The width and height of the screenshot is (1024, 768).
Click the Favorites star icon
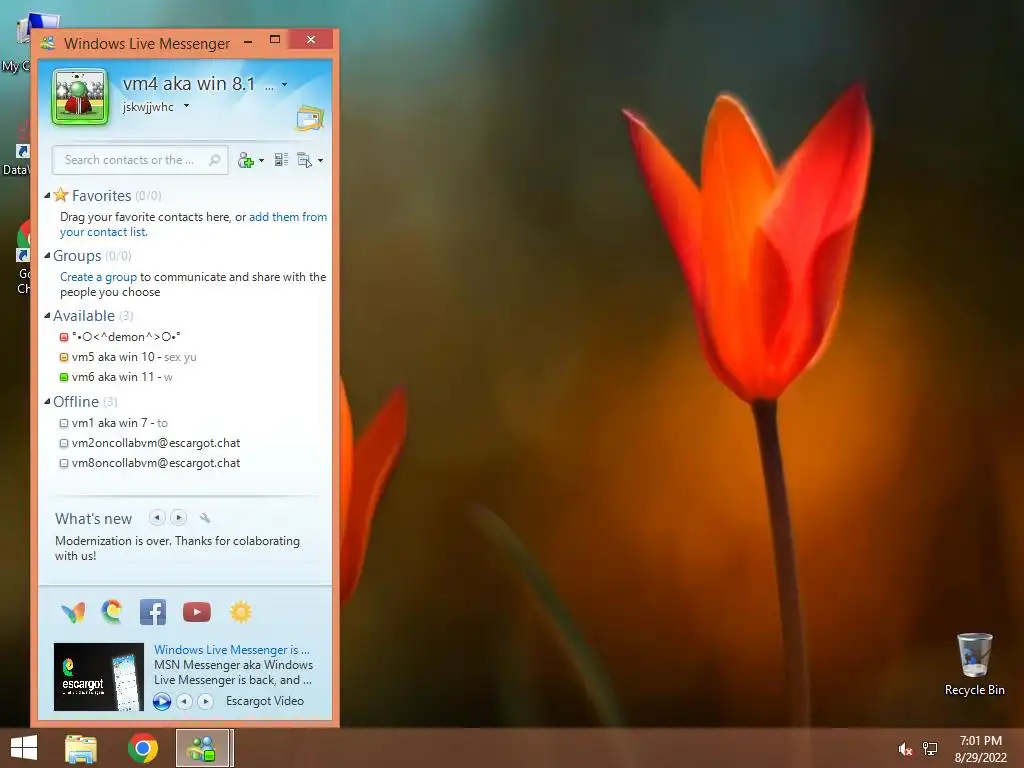(x=61, y=195)
